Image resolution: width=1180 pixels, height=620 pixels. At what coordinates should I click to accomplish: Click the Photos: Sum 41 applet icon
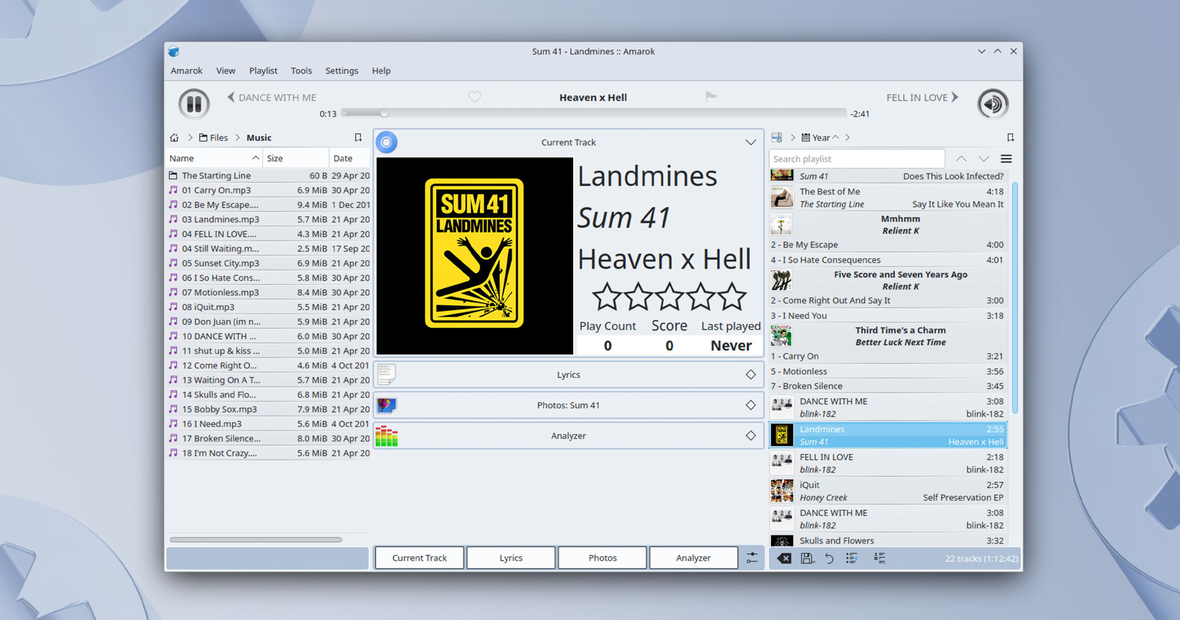(387, 405)
